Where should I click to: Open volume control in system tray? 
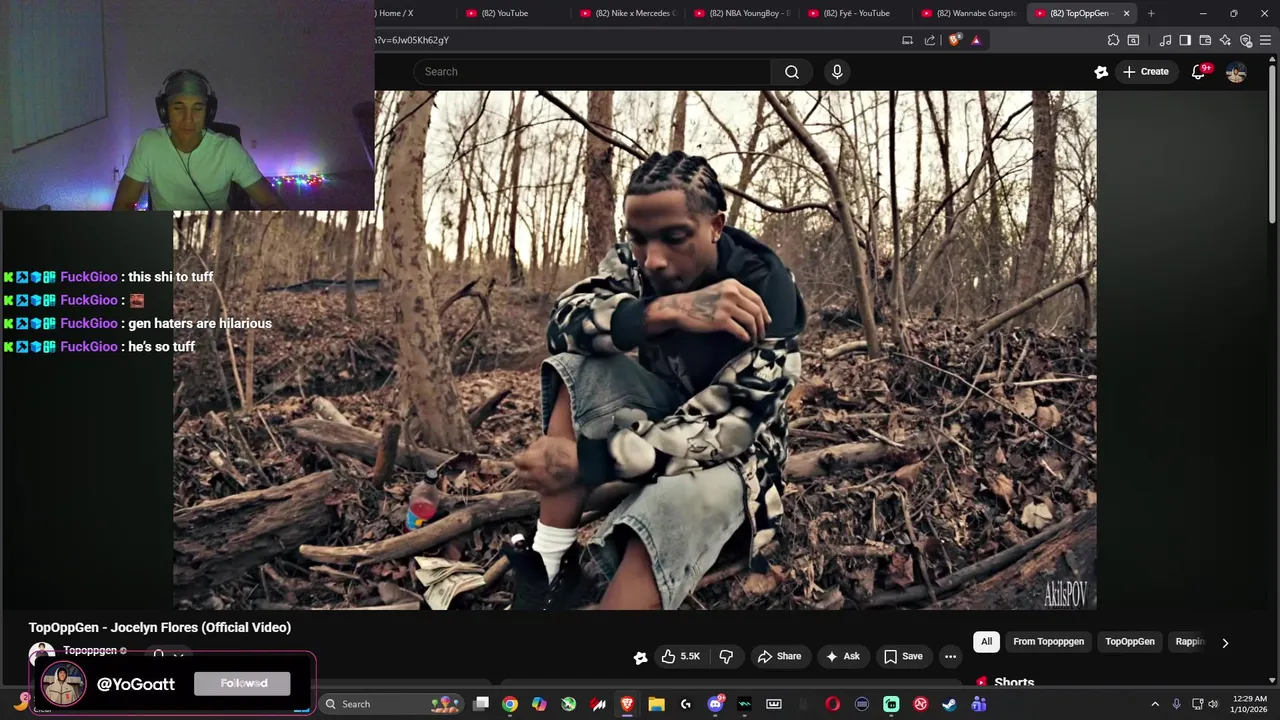[1213, 704]
